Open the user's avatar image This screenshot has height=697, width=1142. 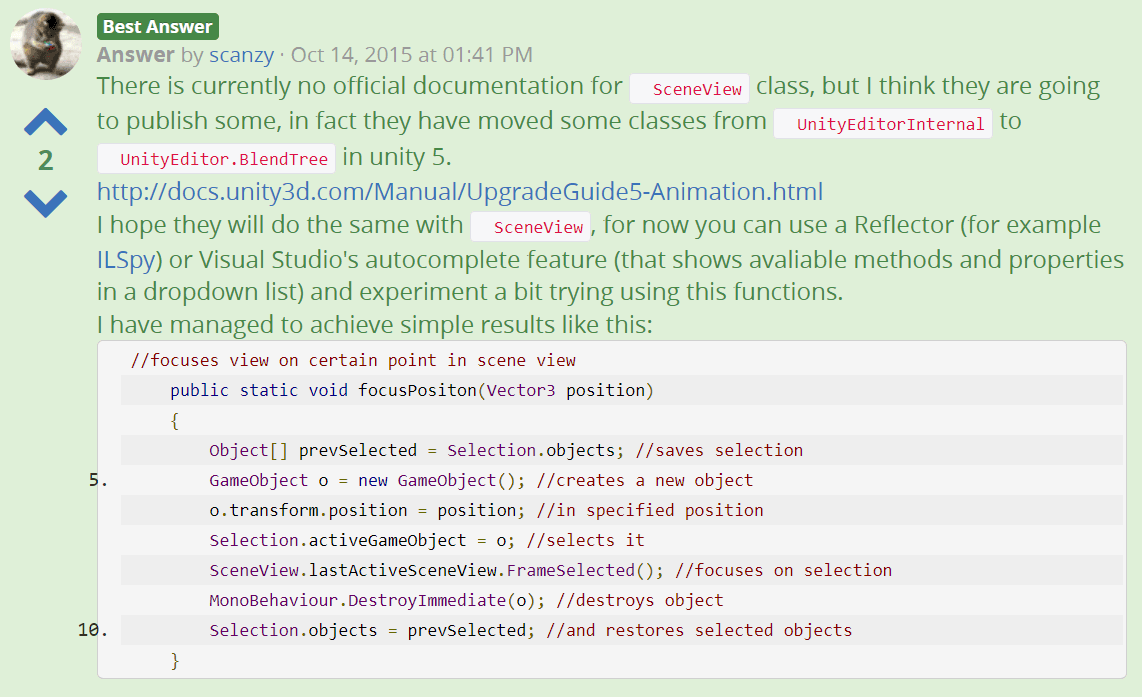[45, 44]
